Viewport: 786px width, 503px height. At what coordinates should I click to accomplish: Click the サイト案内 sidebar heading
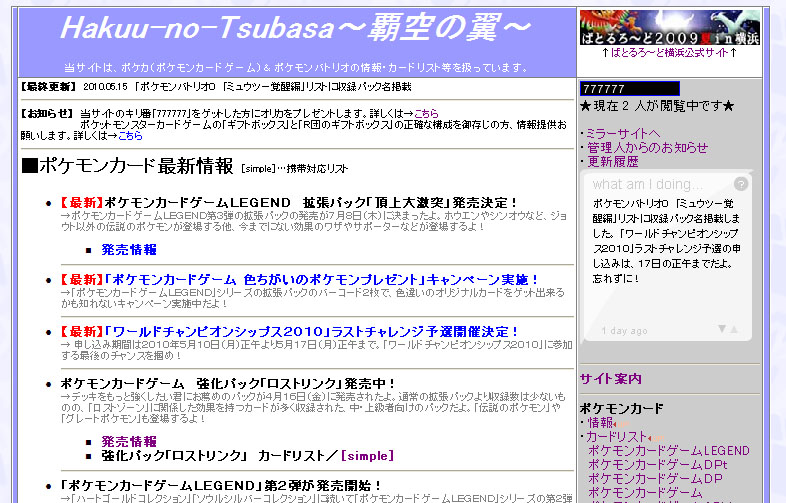(611, 379)
